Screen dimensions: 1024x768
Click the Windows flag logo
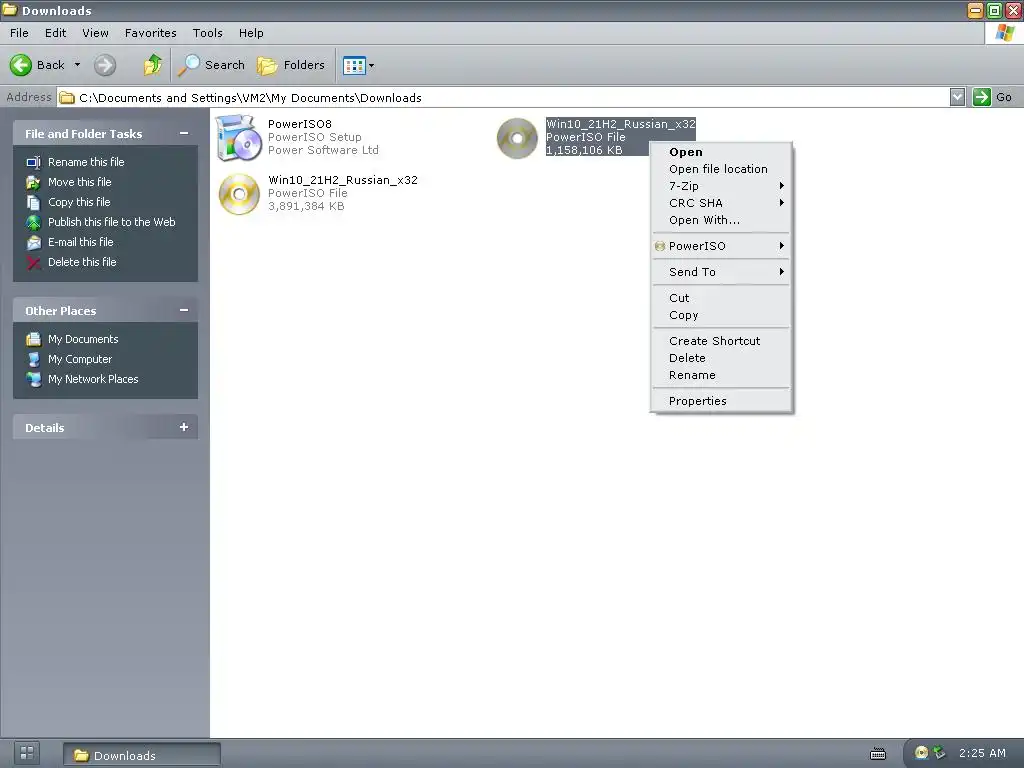pyautogui.click(x=1004, y=33)
